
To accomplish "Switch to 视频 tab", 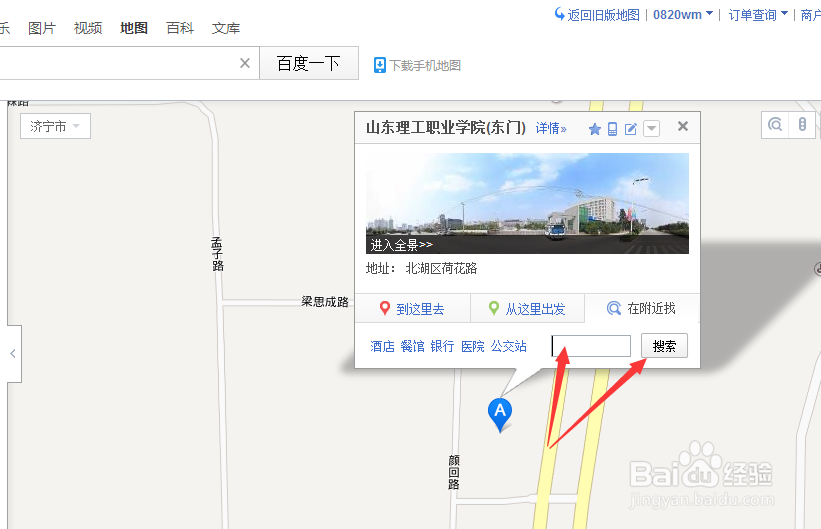I will click(88, 28).
